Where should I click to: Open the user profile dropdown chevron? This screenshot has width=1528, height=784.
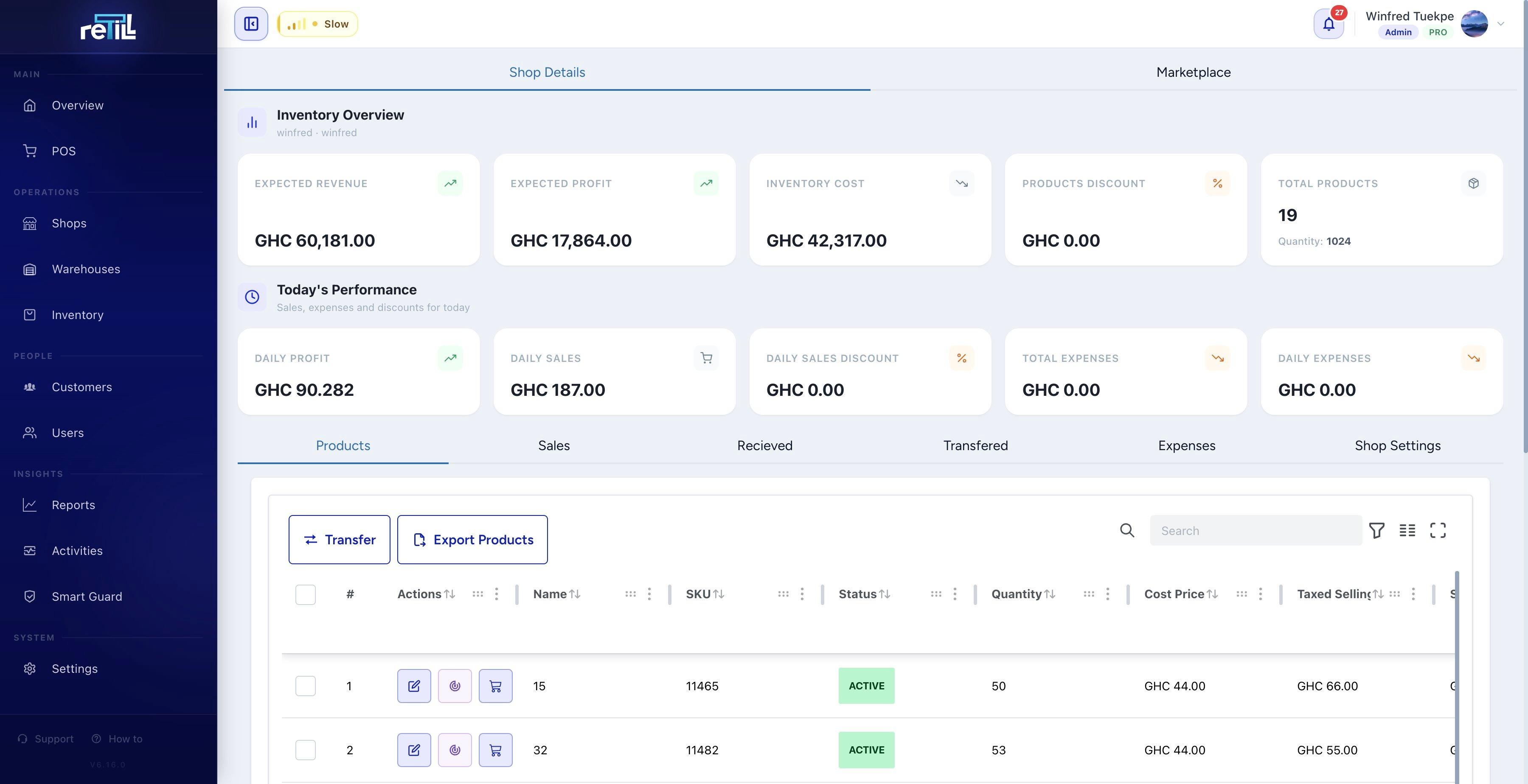[1501, 24]
